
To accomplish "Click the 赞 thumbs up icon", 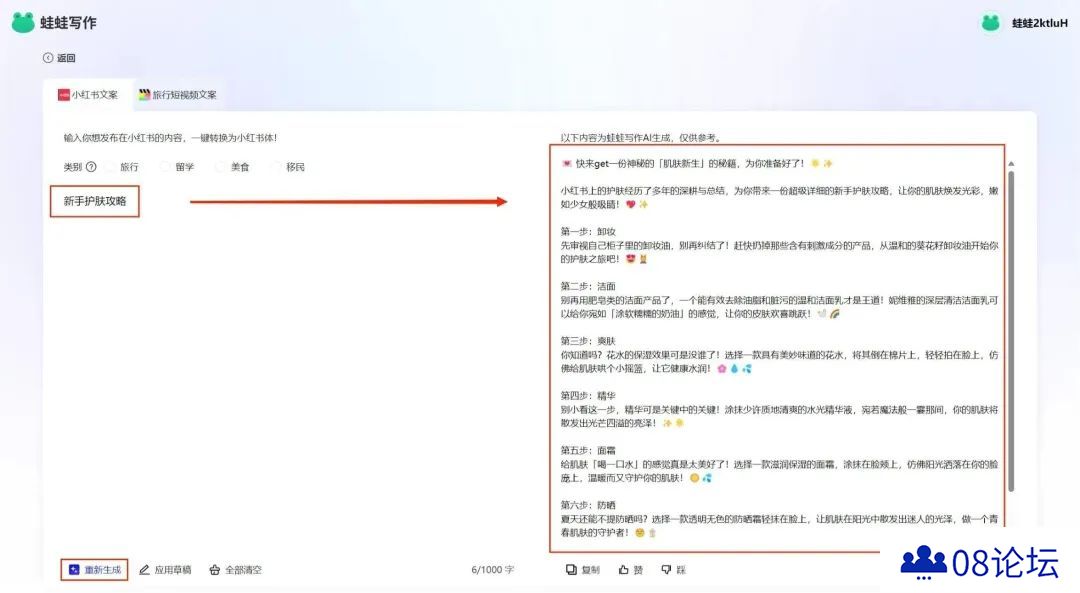I will click(623, 570).
